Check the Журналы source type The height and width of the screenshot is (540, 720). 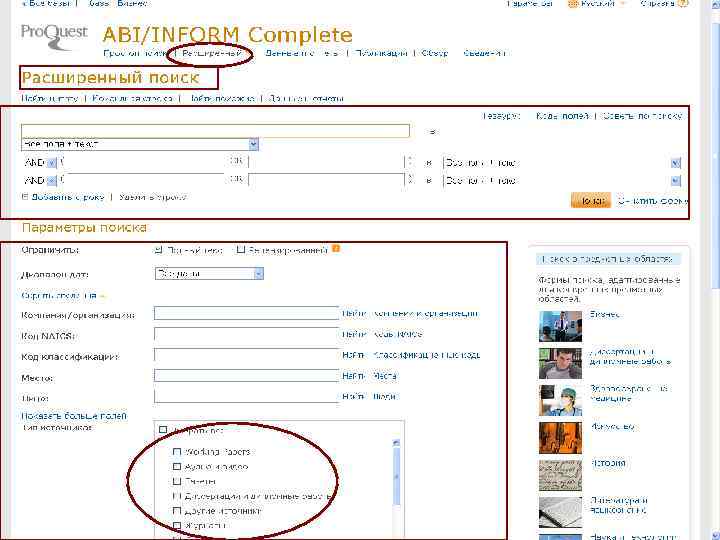coord(177,525)
